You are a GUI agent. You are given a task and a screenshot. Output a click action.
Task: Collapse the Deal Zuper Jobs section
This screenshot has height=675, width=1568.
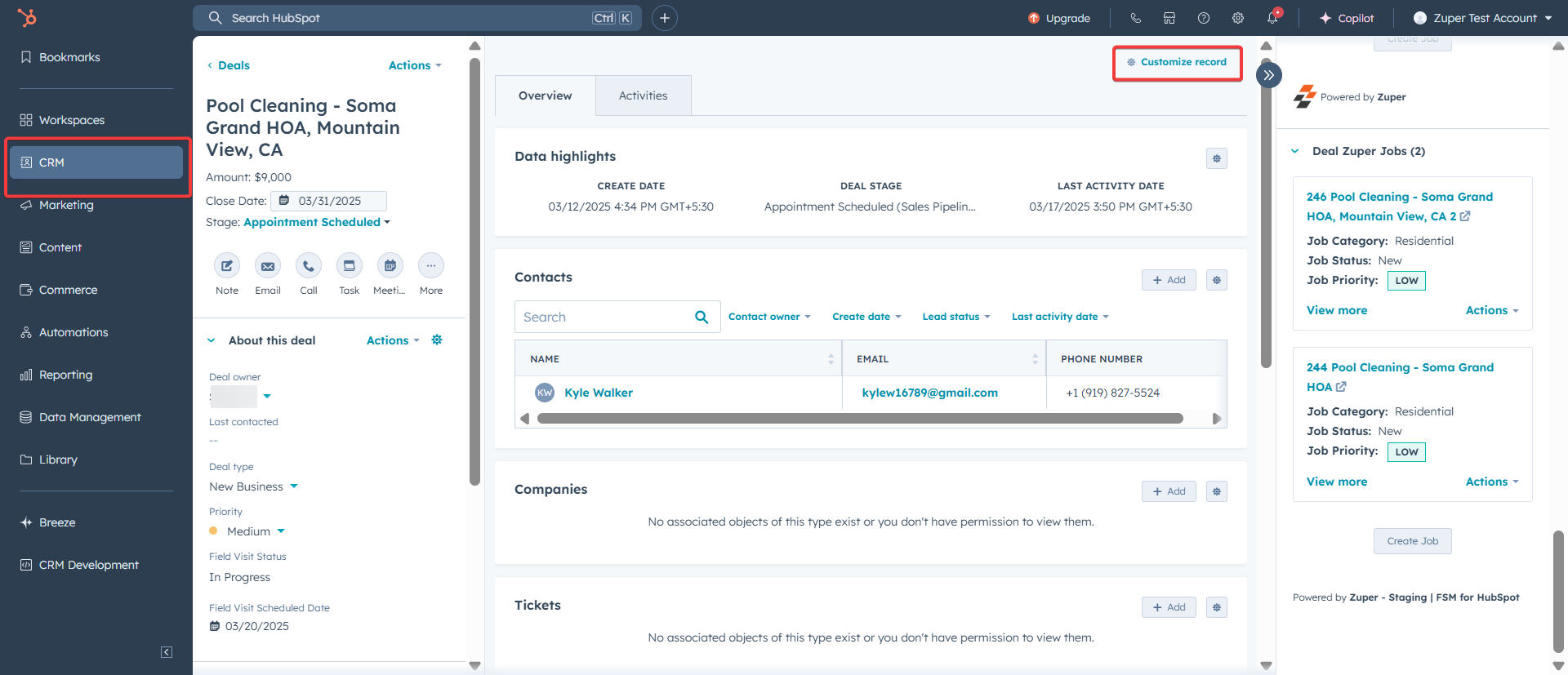point(1294,151)
